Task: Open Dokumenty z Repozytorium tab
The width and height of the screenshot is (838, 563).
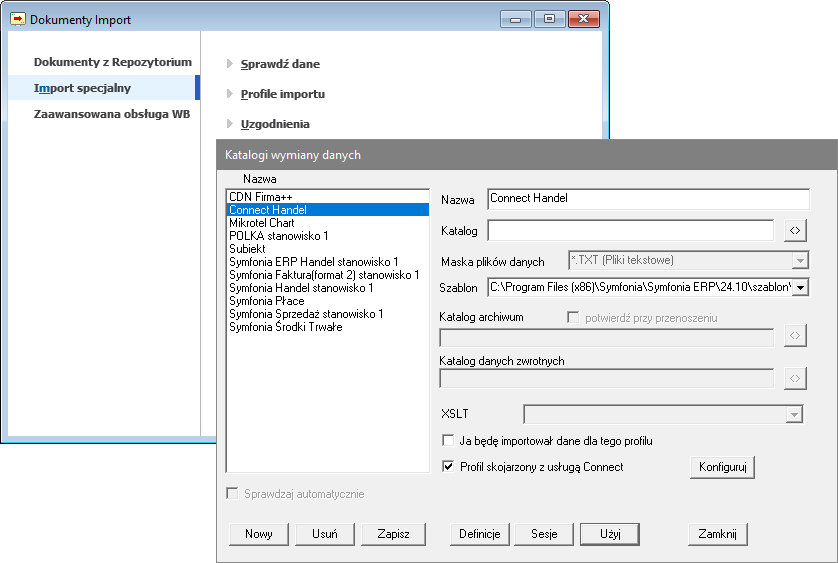Action: [x=112, y=62]
